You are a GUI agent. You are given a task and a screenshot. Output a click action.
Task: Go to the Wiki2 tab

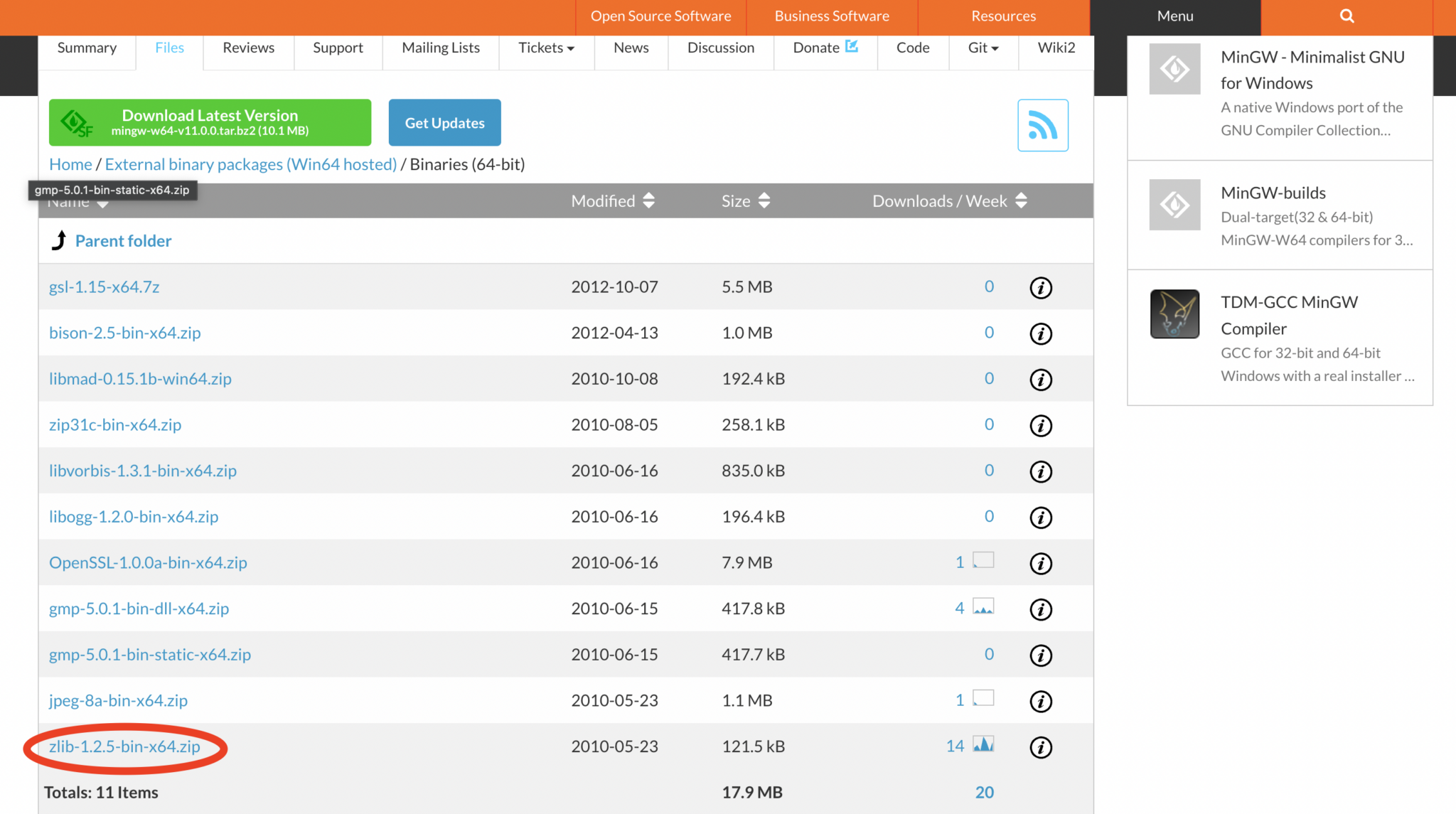point(1056,48)
